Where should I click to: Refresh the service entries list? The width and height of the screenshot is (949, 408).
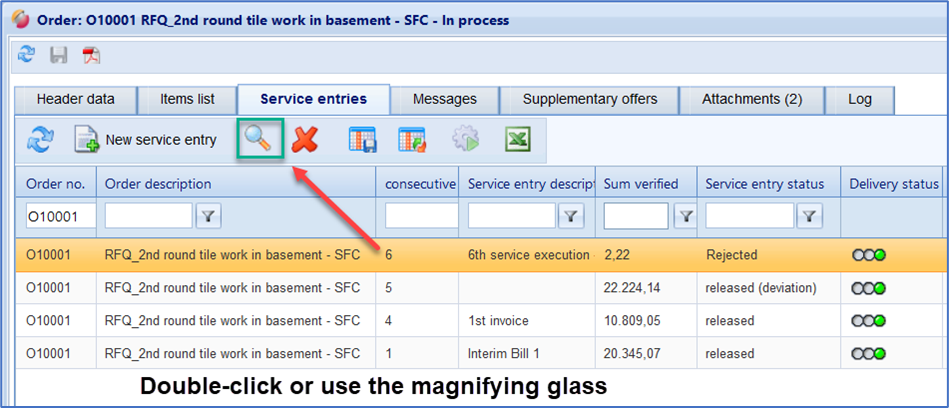40,140
